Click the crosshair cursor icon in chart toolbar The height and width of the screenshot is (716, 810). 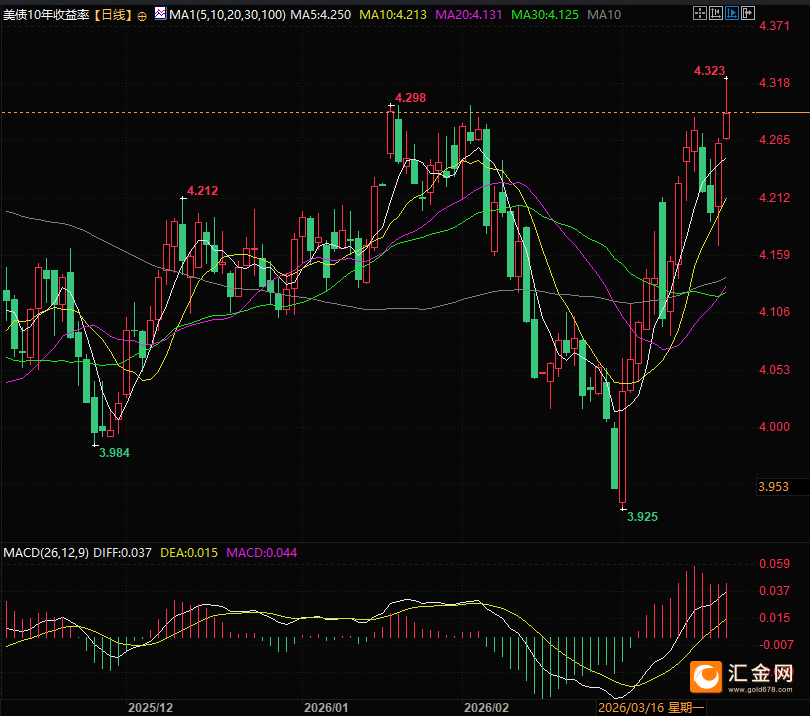click(699, 13)
